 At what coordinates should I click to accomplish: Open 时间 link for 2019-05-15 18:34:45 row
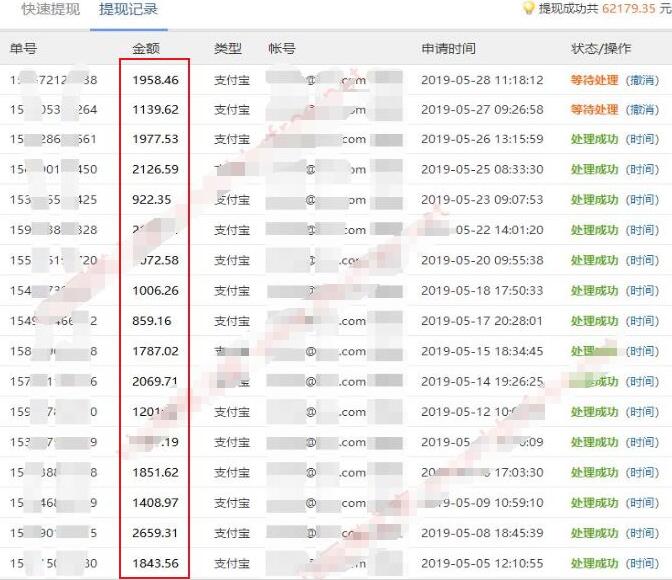point(642,352)
